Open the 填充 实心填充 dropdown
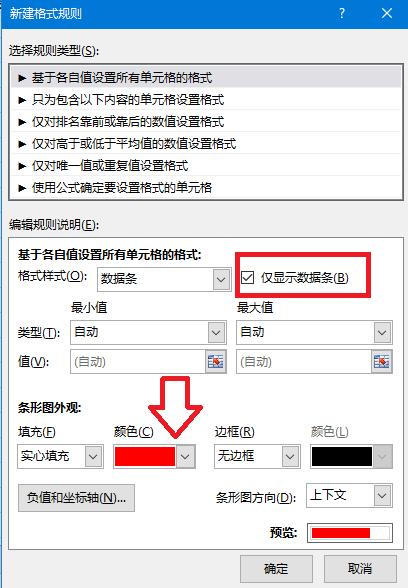Screen dimensions: 408x588 (x=60, y=456)
